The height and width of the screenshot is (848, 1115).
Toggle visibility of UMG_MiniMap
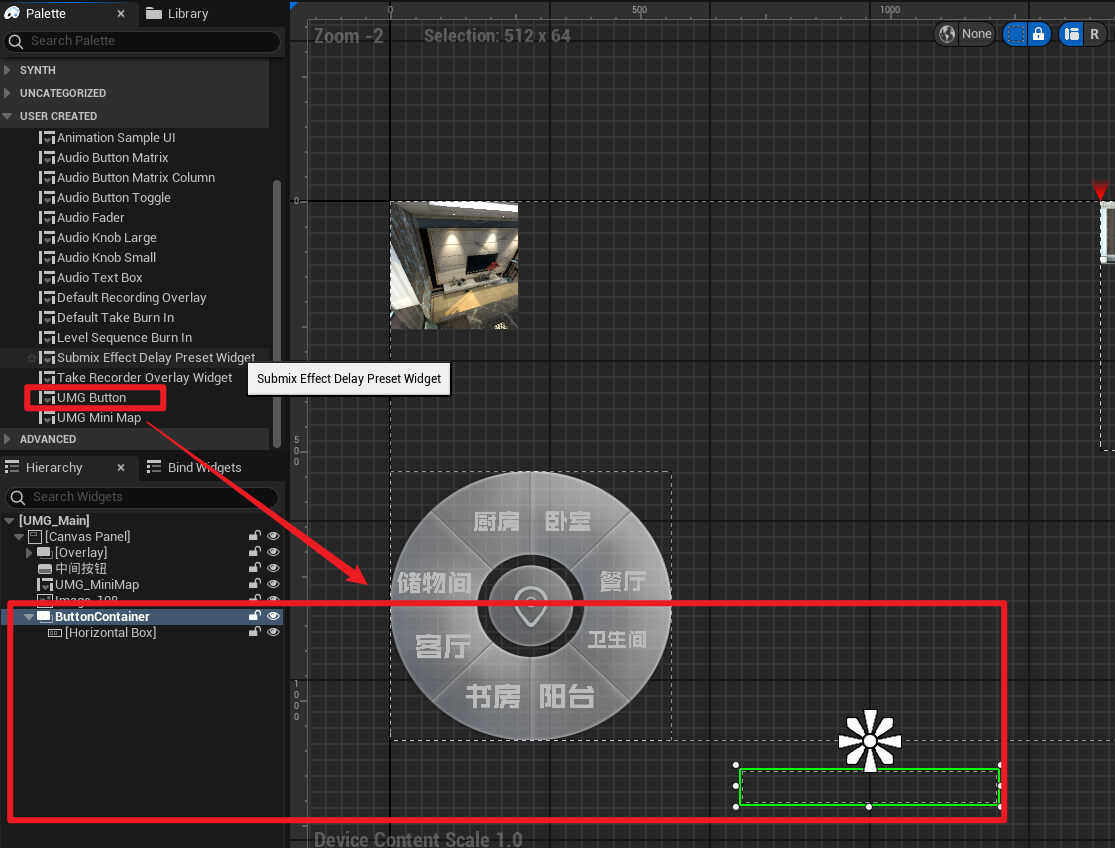click(273, 584)
